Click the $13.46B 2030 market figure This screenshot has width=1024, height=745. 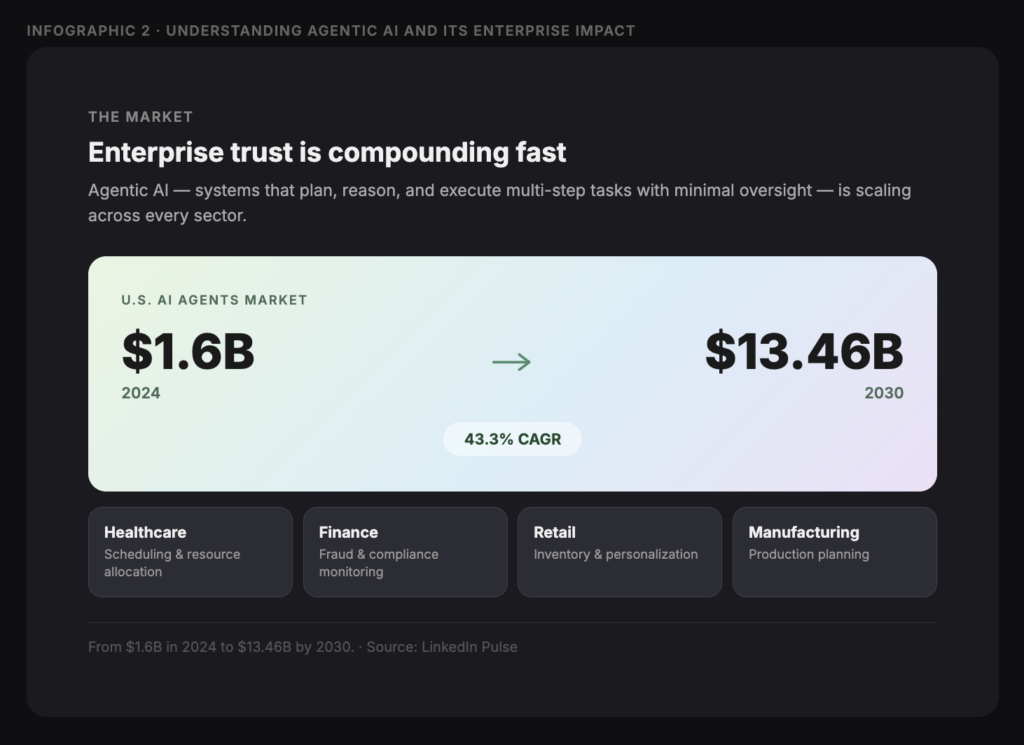pos(805,351)
